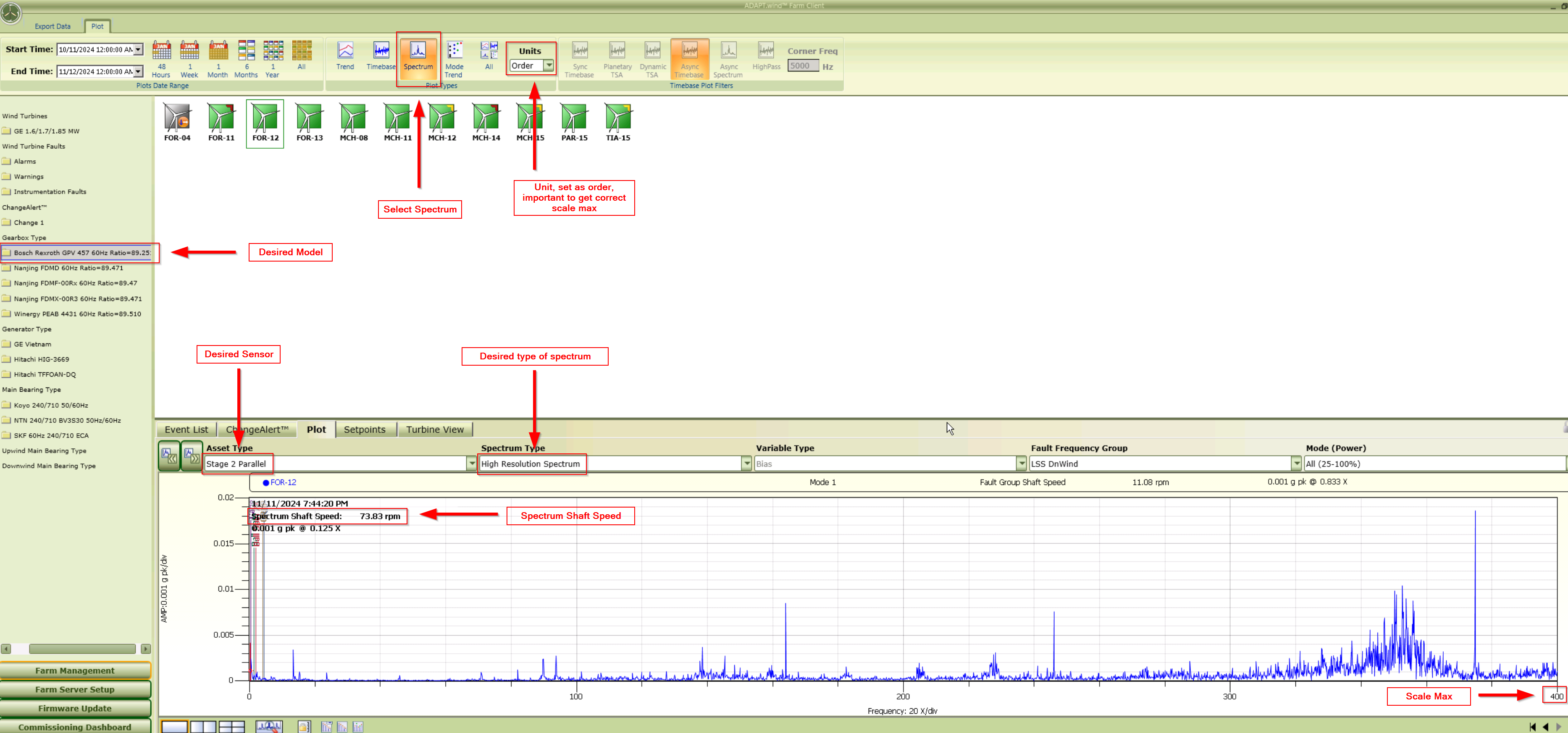Switch to two-pane side-by-side plot layout
Viewport: 1568px width, 733px height.
click(x=203, y=726)
